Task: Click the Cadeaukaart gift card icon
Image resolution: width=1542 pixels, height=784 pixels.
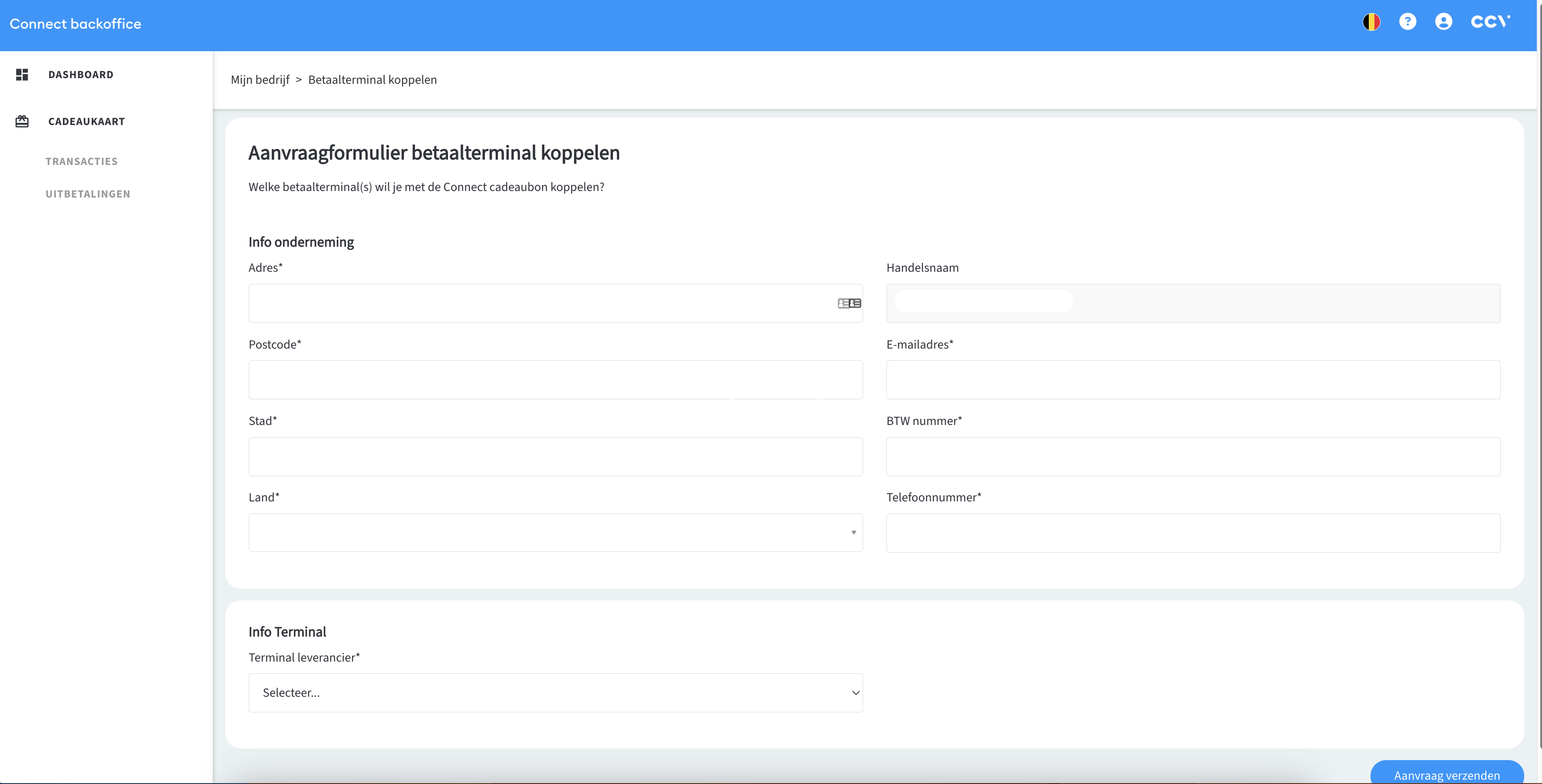Action: tap(22, 122)
